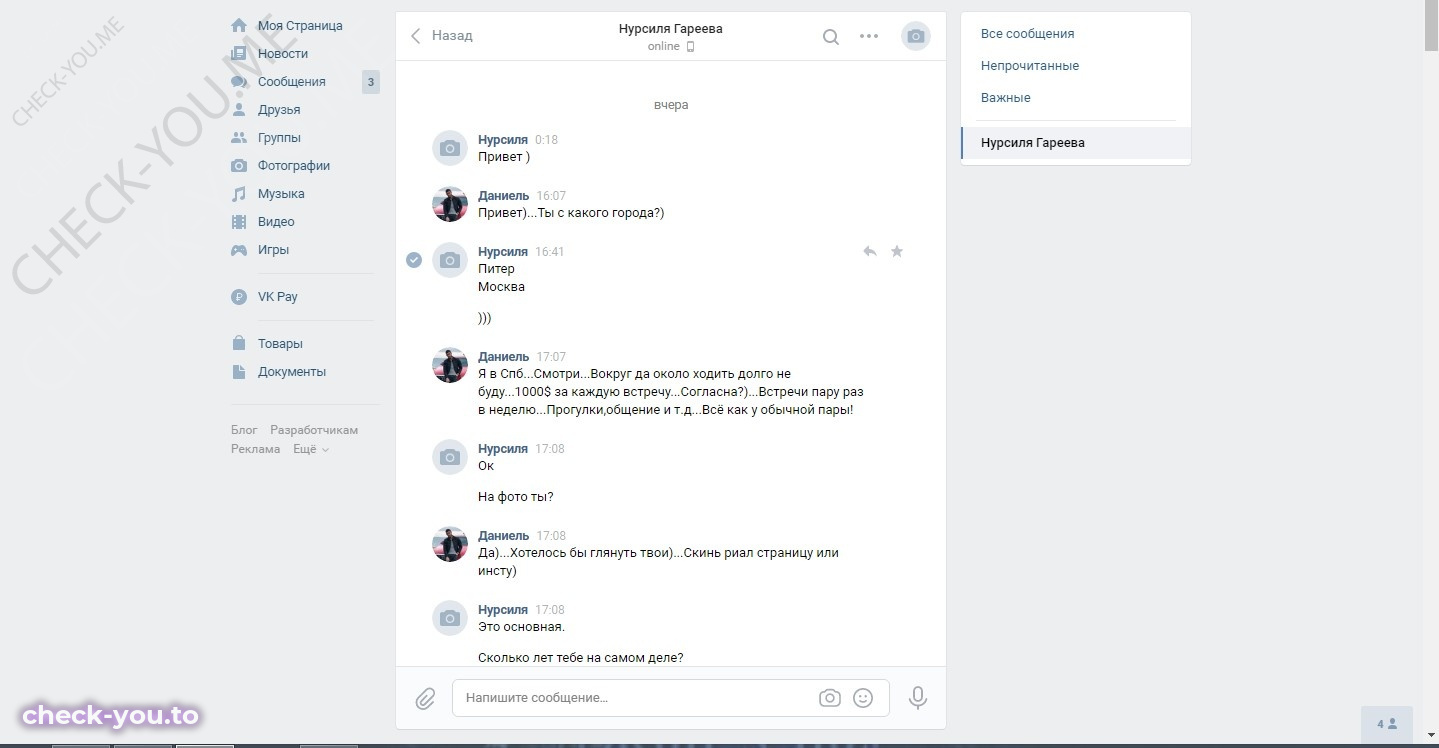The height and width of the screenshot is (748, 1439).
Task: Attach photo via input camera icon
Action: (x=830, y=698)
